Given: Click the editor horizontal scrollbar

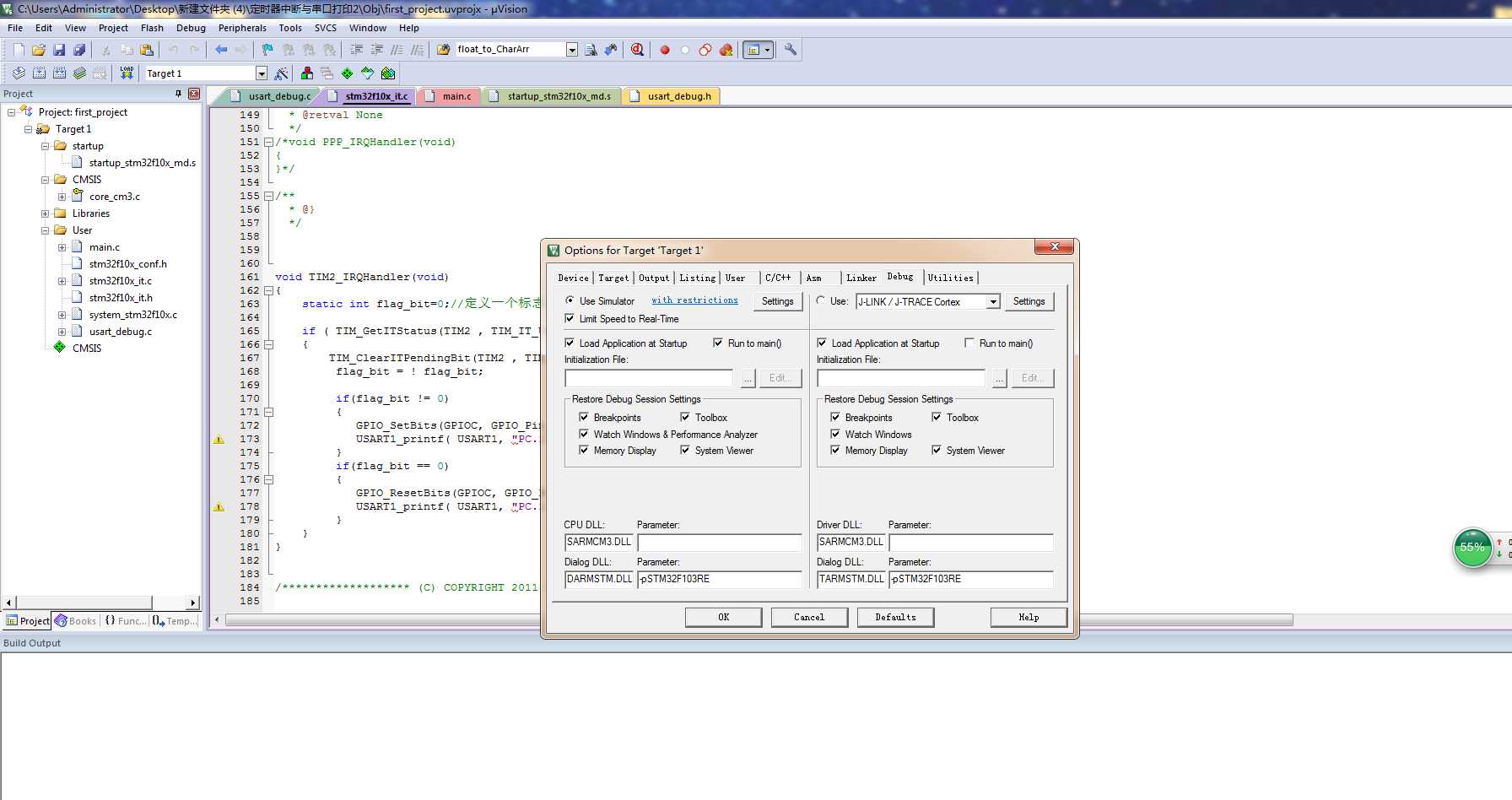Looking at the screenshot, I should point(759,620).
